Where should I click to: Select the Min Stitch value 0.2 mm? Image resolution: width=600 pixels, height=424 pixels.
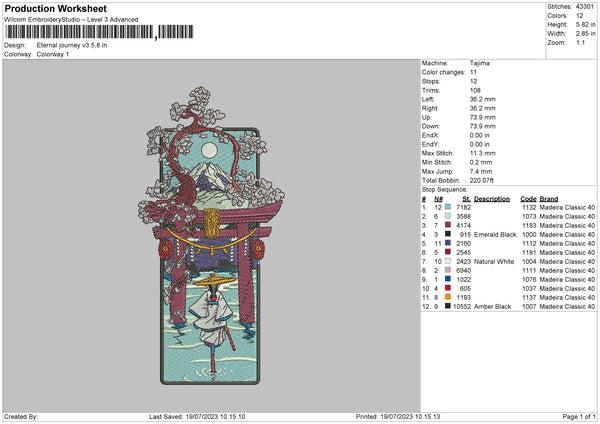pos(481,162)
